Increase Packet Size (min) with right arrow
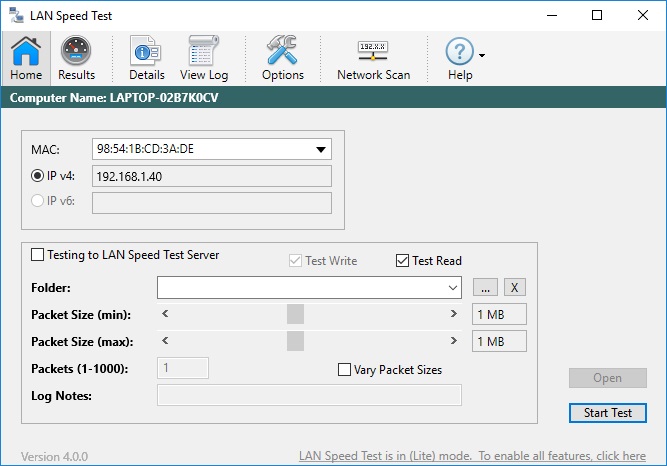 click(453, 314)
